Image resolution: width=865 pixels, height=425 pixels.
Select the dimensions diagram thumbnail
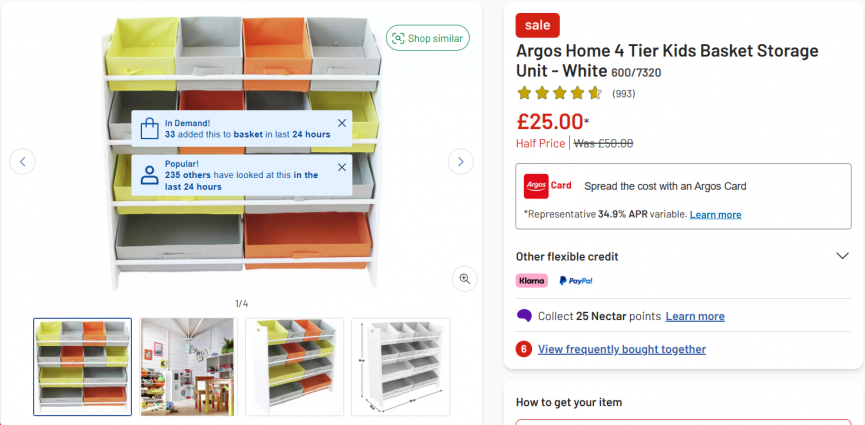tap(400, 366)
